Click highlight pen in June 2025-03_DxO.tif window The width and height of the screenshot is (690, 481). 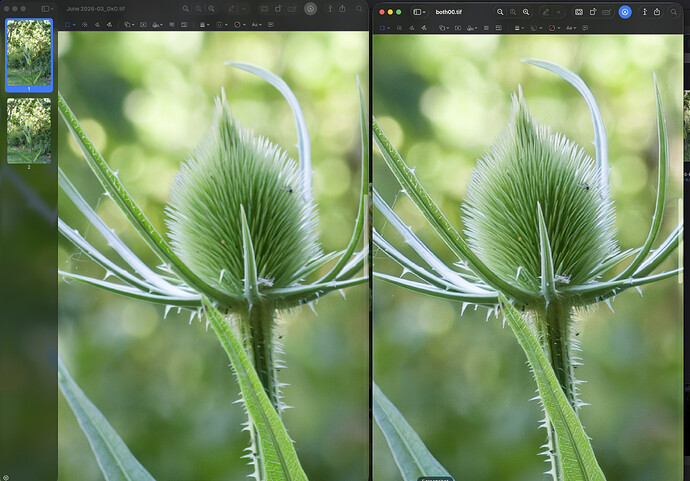(231, 9)
